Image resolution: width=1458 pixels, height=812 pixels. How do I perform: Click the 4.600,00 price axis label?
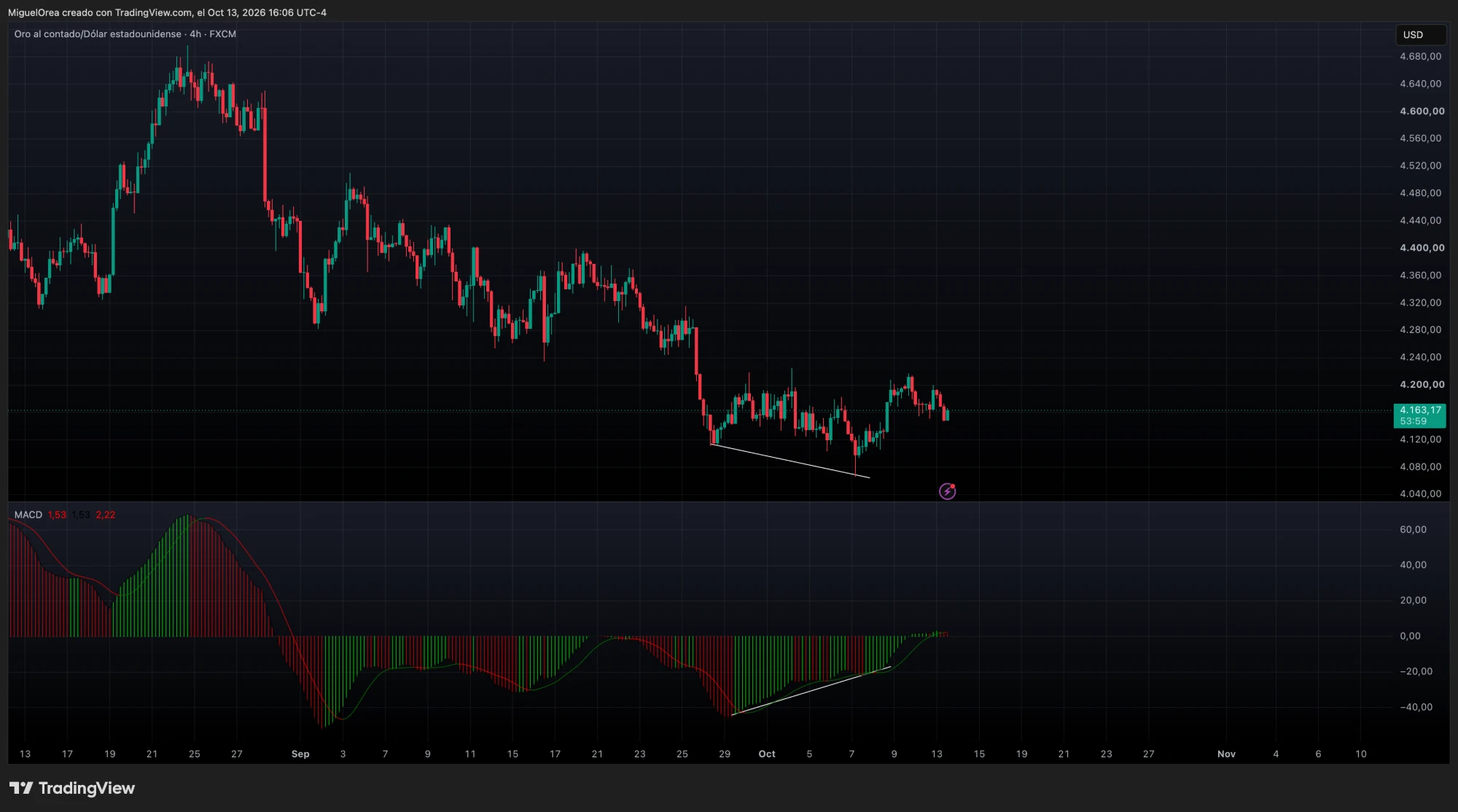(1422, 111)
